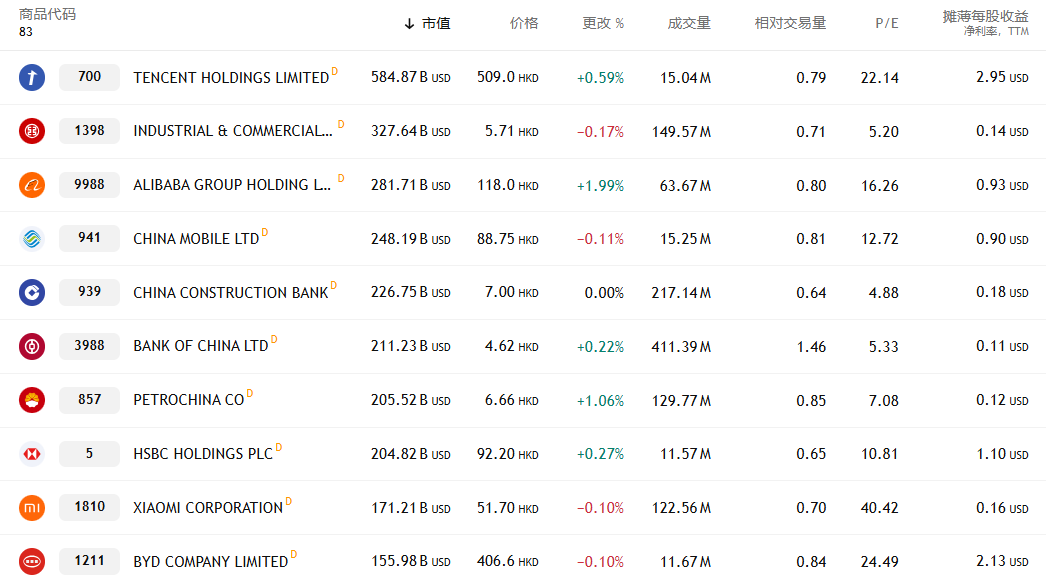Image resolution: width=1046 pixels, height=582 pixels.
Task: Click the China Construction Bank logo
Action: coord(31,292)
